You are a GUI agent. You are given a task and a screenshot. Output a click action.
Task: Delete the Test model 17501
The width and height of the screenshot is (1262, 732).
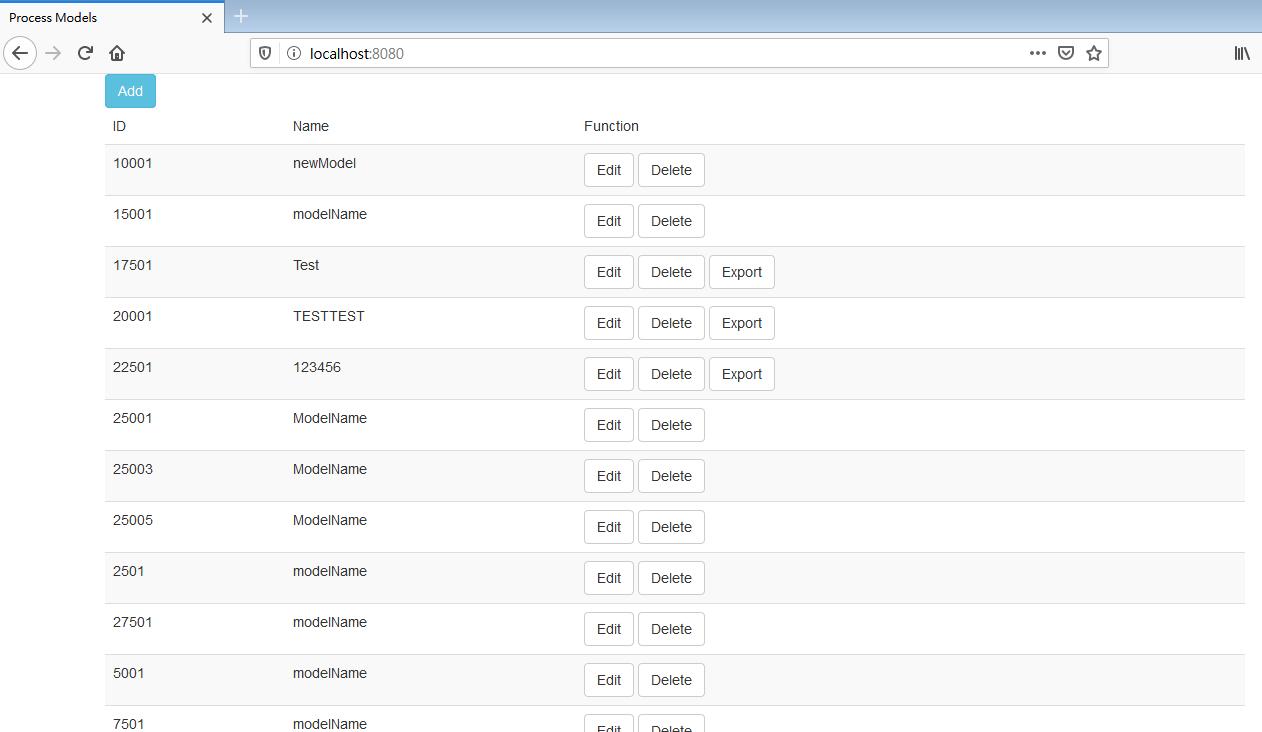[x=671, y=272]
